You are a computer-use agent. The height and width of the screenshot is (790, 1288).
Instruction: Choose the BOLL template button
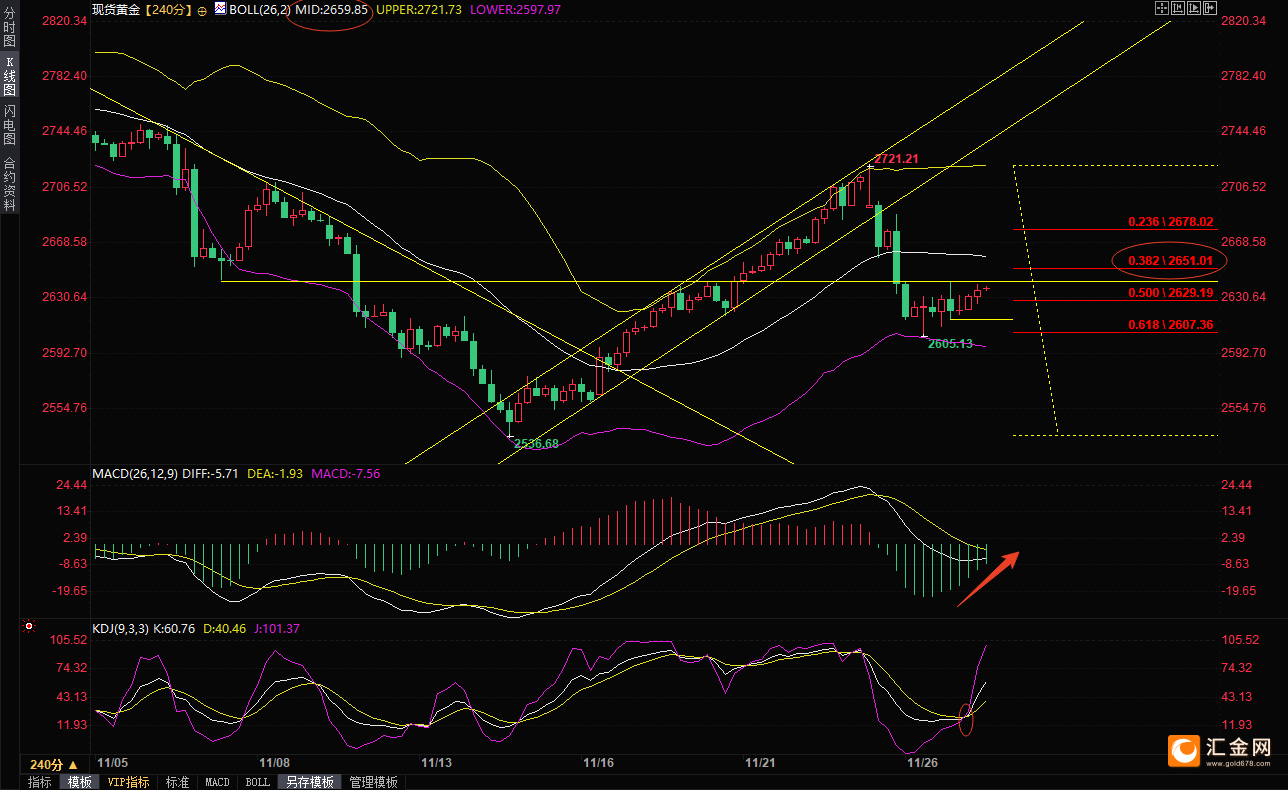257,782
